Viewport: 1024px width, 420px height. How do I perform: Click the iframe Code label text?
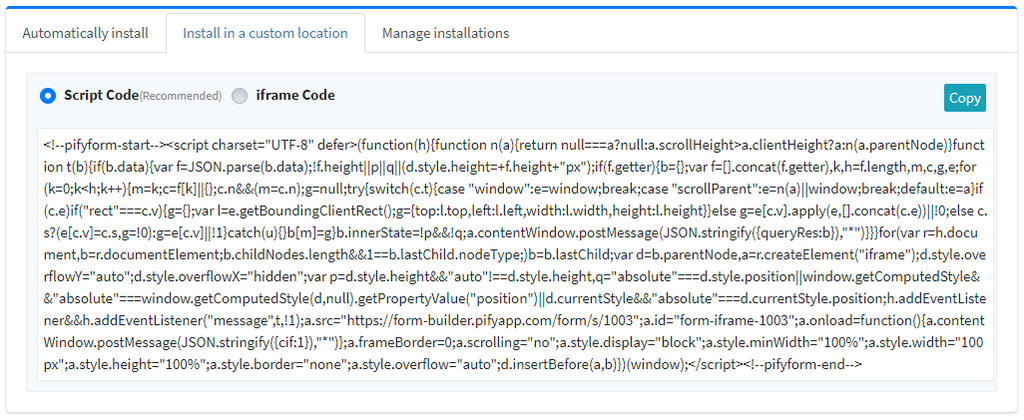295,96
